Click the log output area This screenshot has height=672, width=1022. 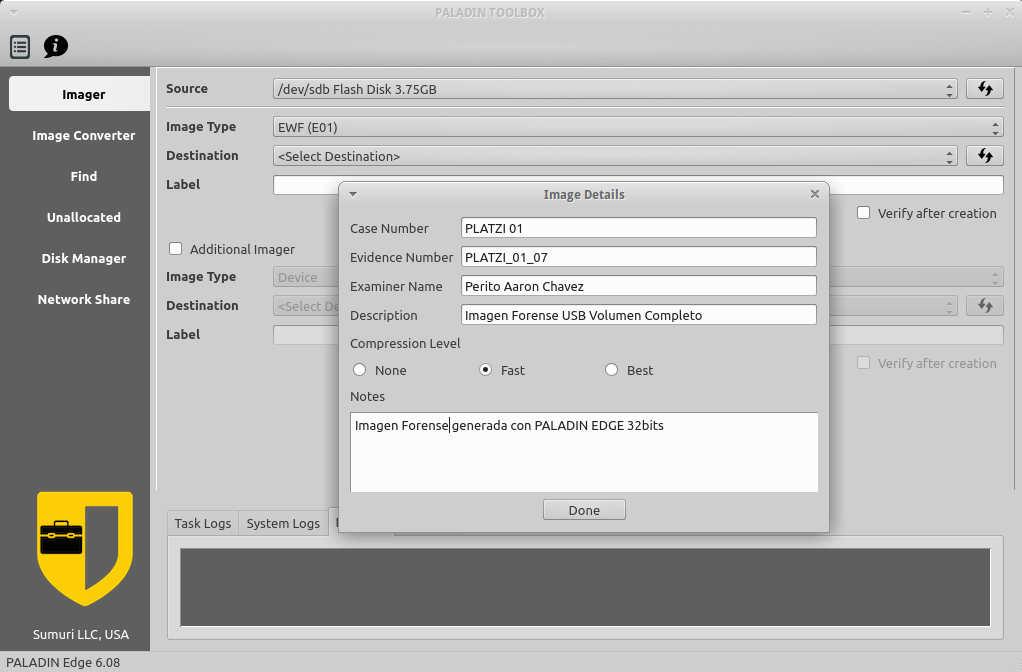[585, 587]
